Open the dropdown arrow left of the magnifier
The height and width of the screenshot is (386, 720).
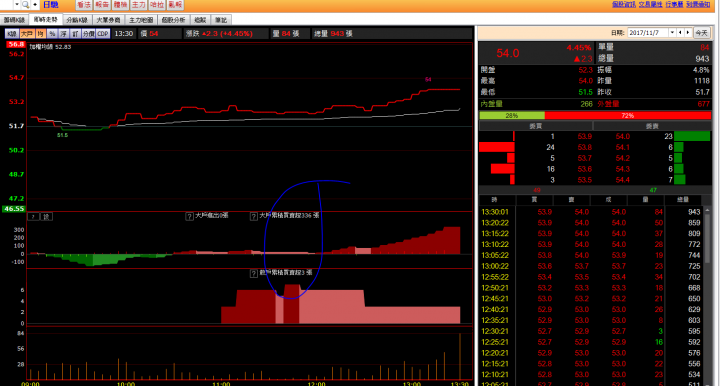[17, 5]
